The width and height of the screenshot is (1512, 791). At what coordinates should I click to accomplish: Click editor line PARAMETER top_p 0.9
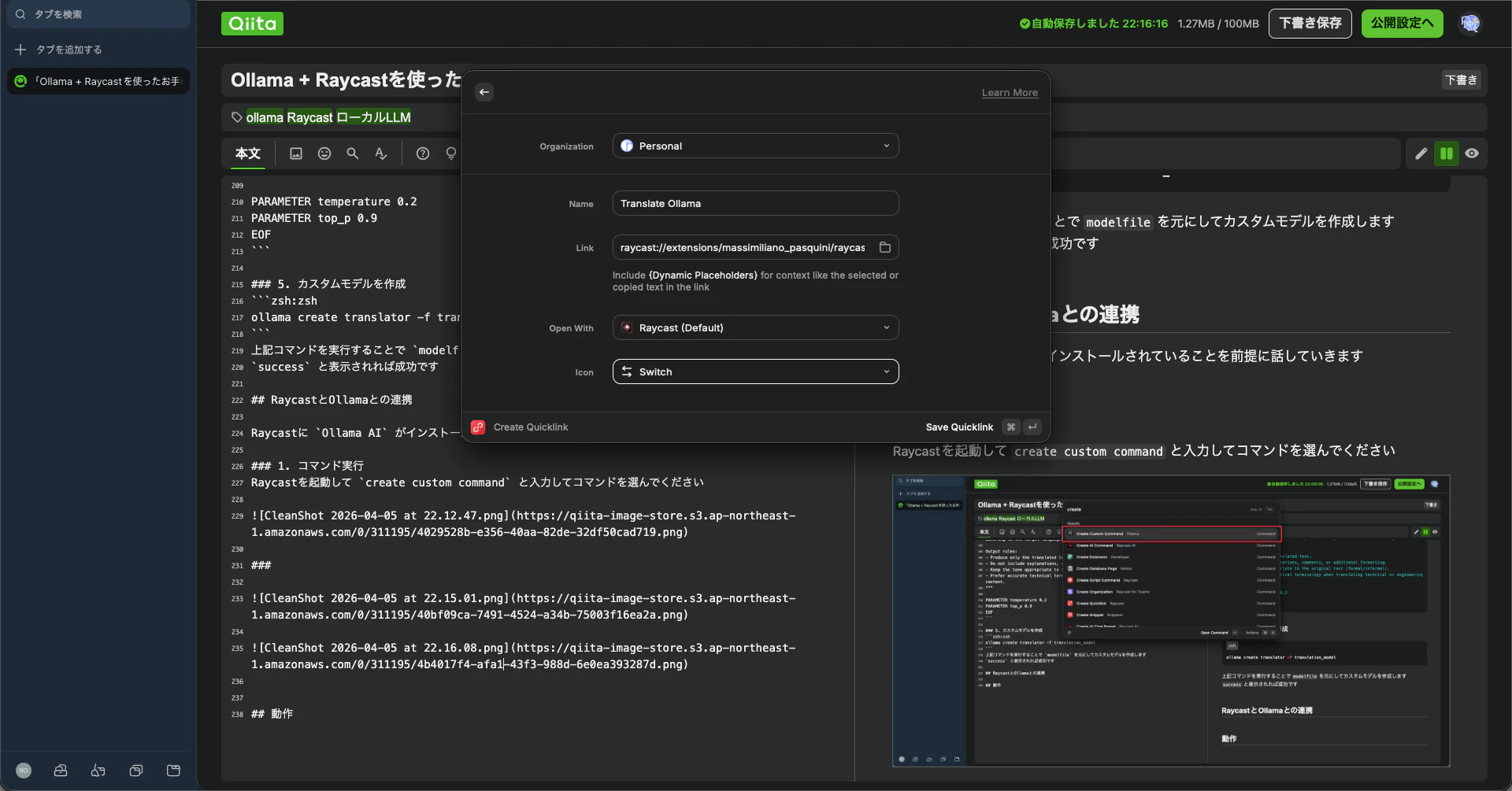point(314,218)
